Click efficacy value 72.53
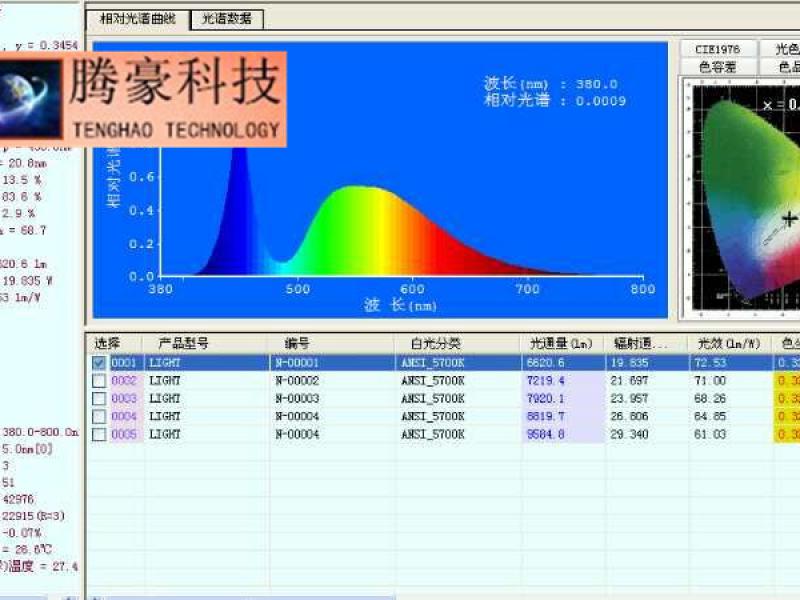 710,363
